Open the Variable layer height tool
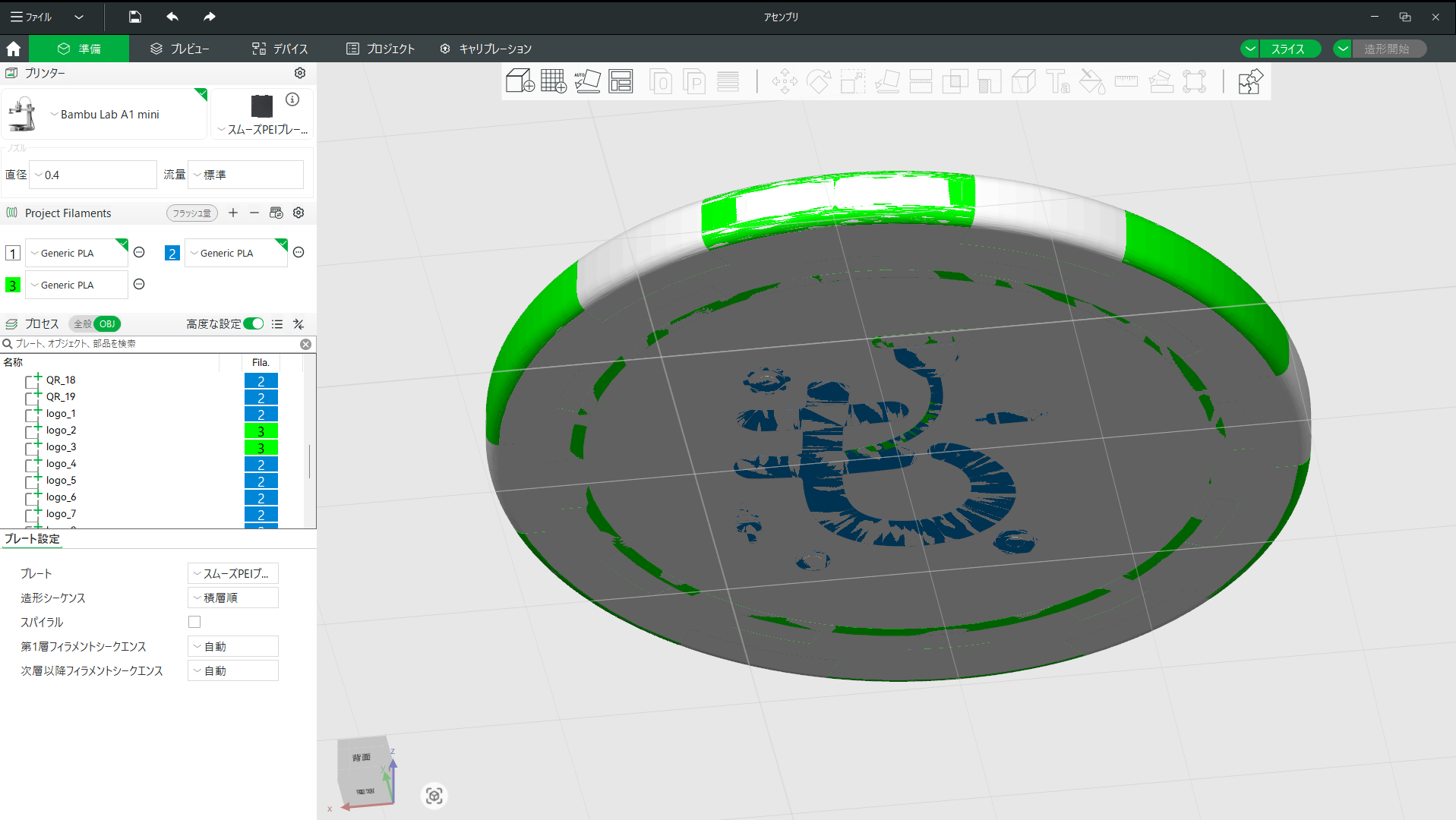The width and height of the screenshot is (1456, 820). point(728,81)
